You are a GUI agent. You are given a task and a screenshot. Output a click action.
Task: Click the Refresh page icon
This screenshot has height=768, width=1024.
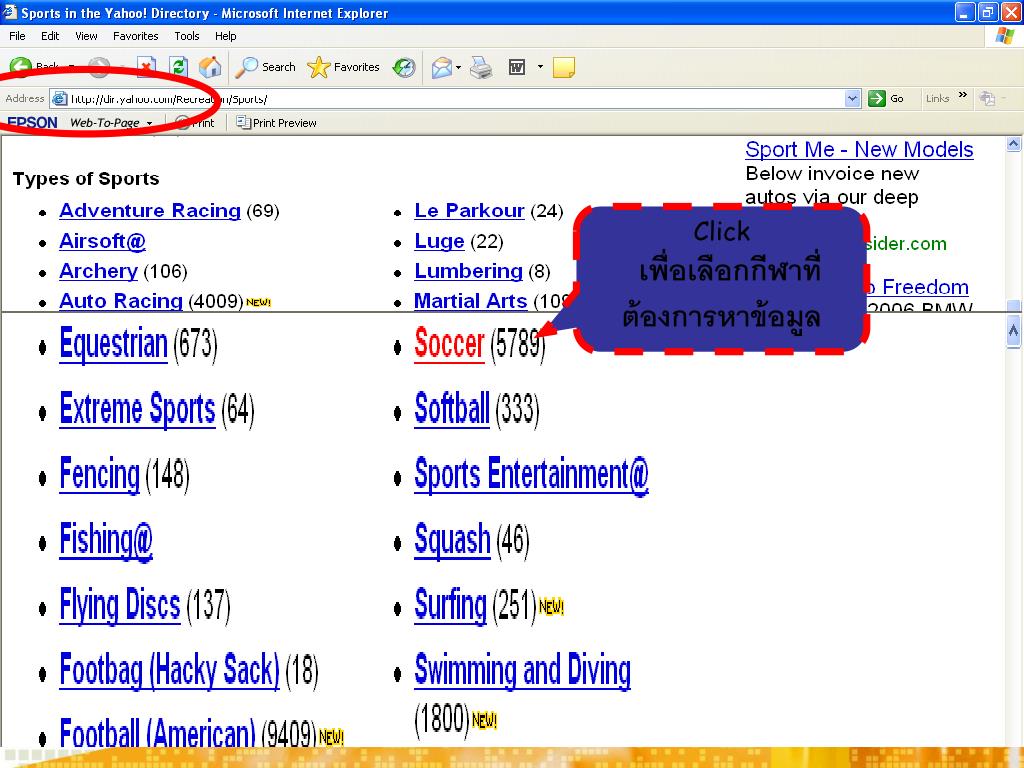tap(178, 67)
